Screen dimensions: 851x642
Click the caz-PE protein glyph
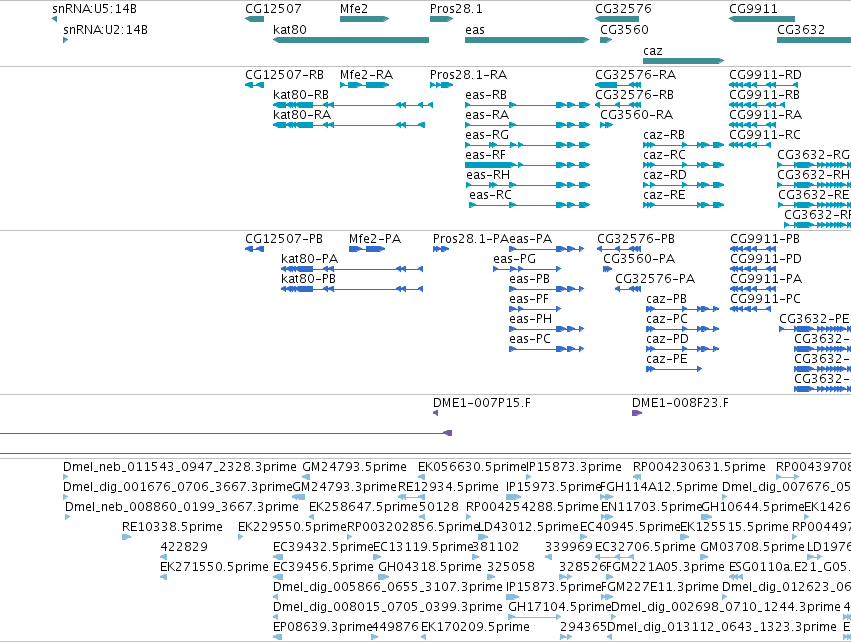(x=674, y=369)
